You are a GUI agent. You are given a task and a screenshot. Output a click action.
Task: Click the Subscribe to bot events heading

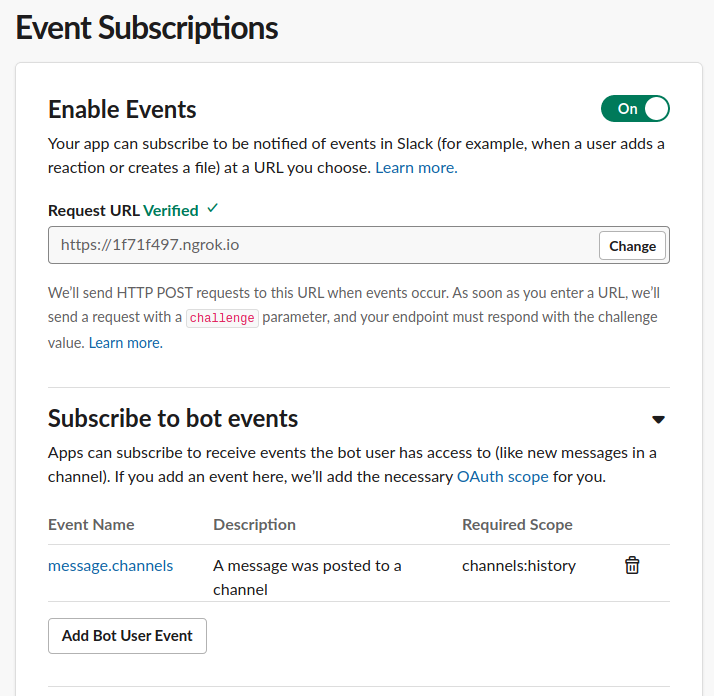(x=173, y=418)
